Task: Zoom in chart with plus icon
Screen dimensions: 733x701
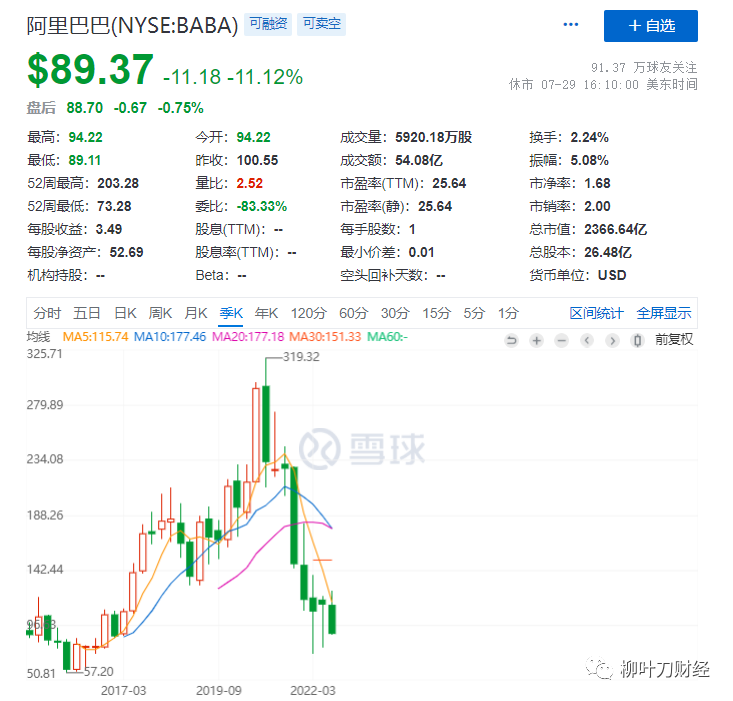Action: [537, 340]
